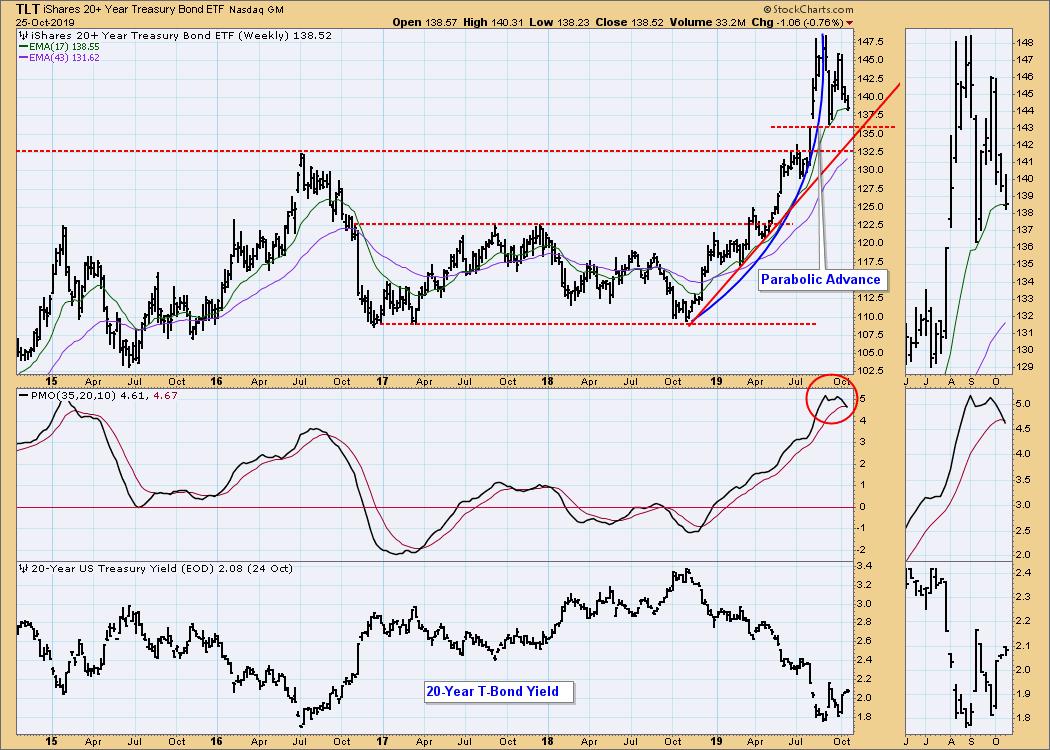1050x750 pixels.
Task: Click 133 on the zoom panel price axis
Action: pyautogui.click(x=1025, y=299)
